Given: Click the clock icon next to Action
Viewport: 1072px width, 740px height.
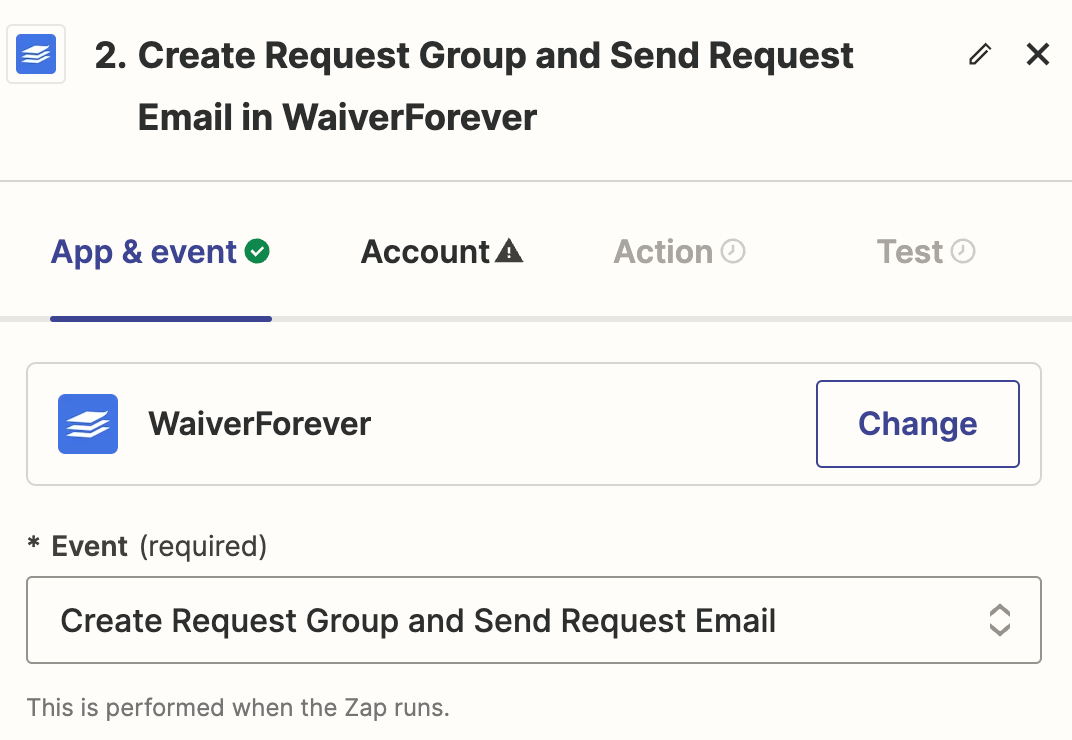Looking at the screenshot, I should [734, 251].
